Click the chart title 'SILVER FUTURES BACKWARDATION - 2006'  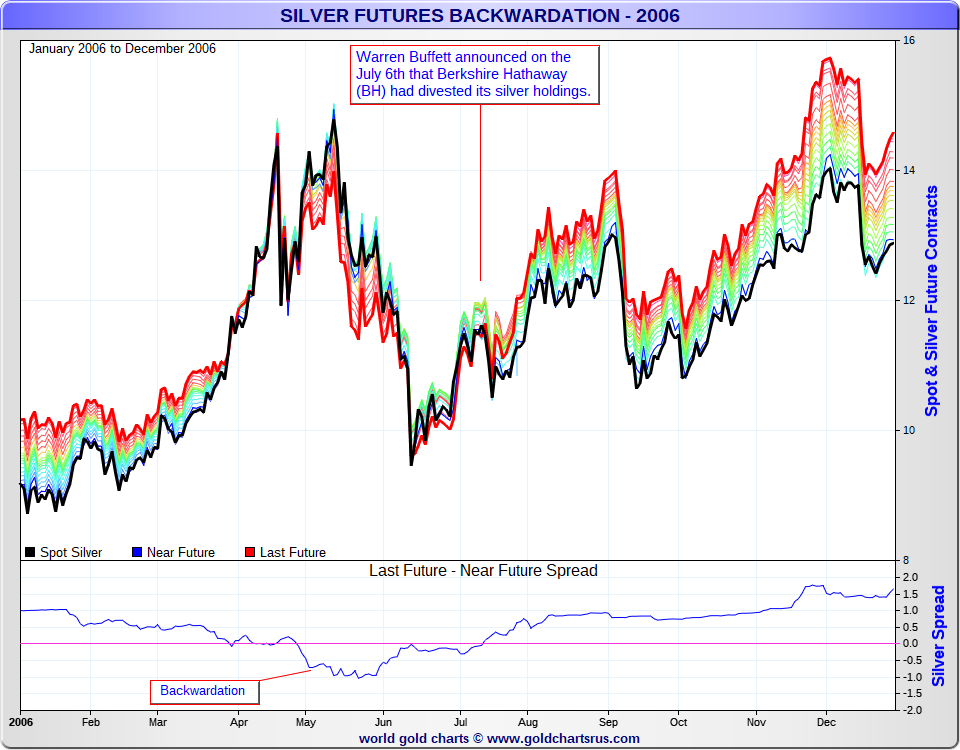coord(479,15)
